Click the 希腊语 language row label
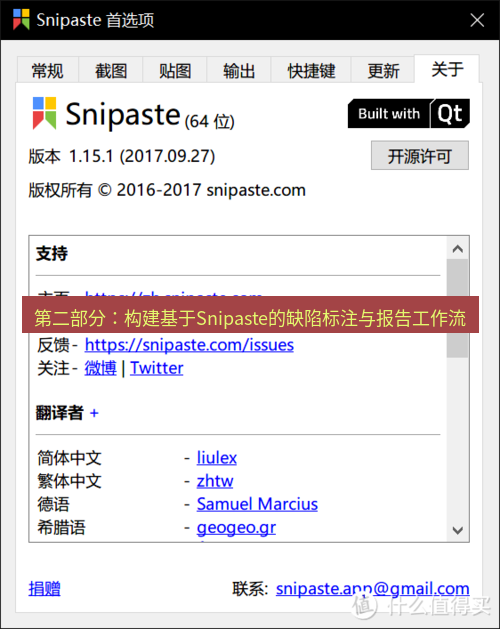The height and width of the screenshot is (629, 500). pos(61,528)
